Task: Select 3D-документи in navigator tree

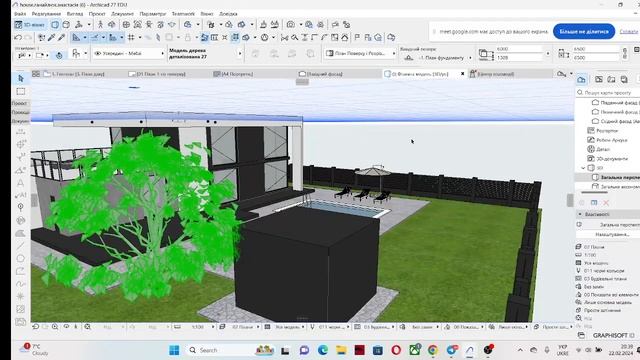Action: (x=611, y=159)
